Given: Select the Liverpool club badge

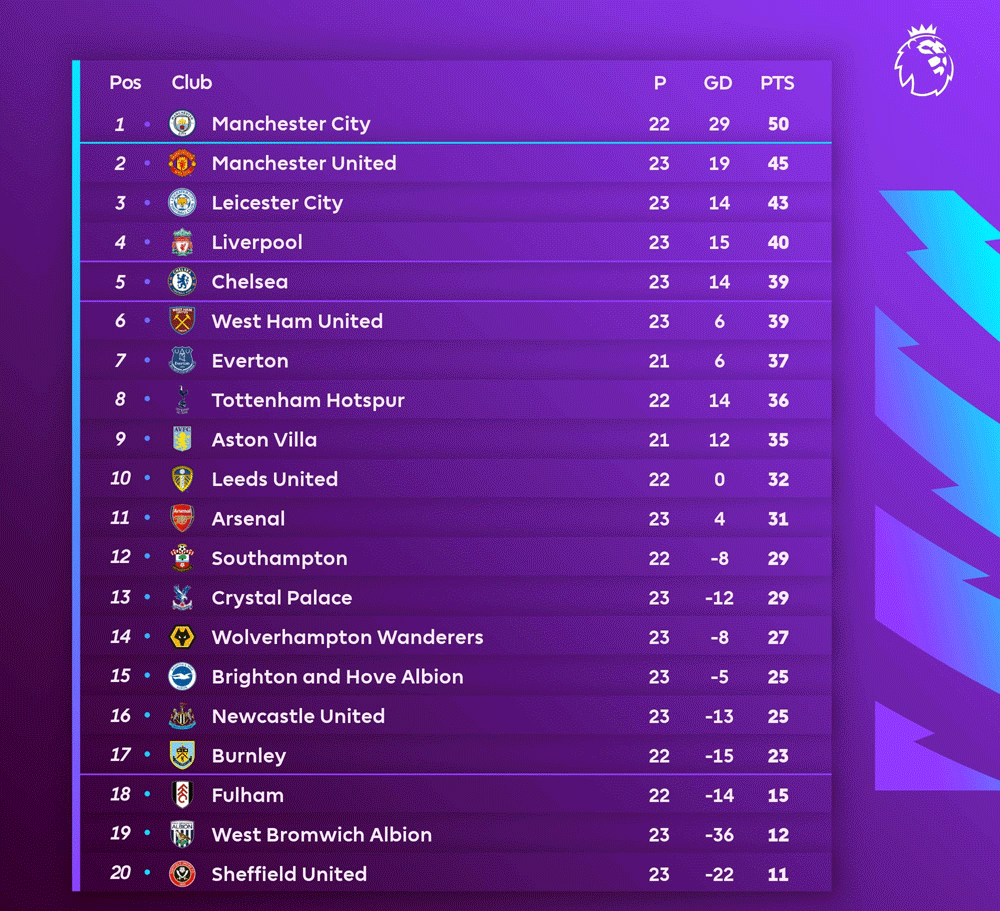Looking at the screenshot, I should (x=182, y=242).
